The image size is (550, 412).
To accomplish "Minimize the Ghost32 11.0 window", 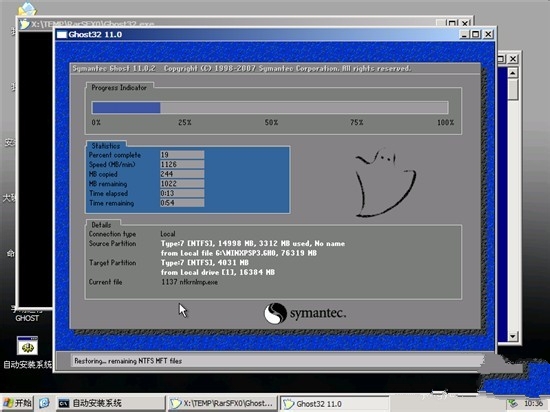I will pos(464,34).
